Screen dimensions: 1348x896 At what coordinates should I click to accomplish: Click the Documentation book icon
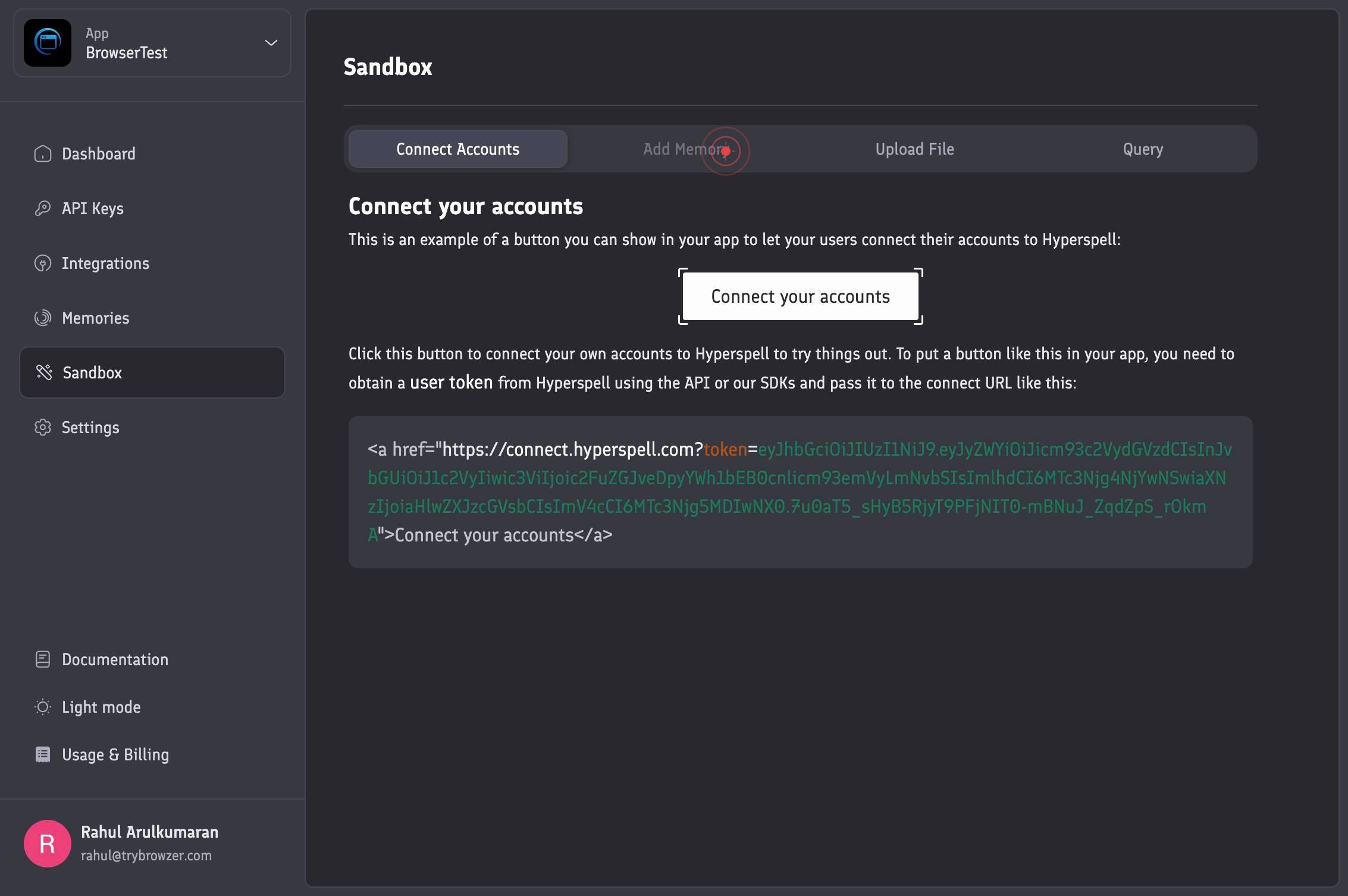pyautogui.click(x=43, y=659)
